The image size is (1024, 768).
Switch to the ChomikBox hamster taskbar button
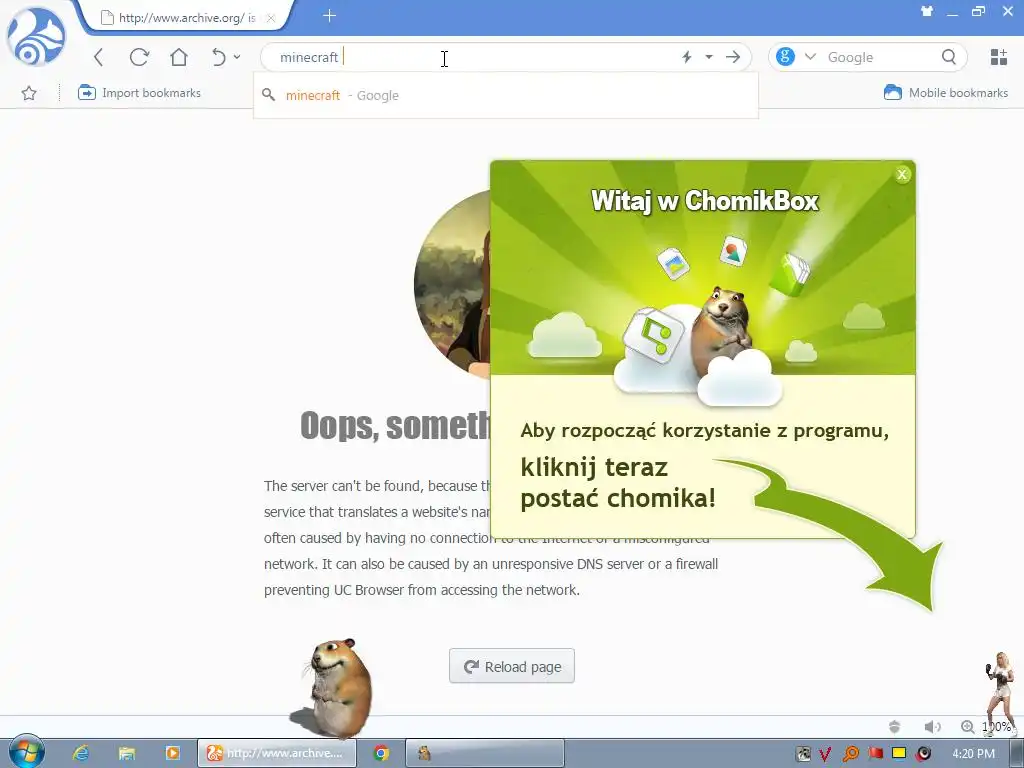pyautogui.click(x=485, y=754)
